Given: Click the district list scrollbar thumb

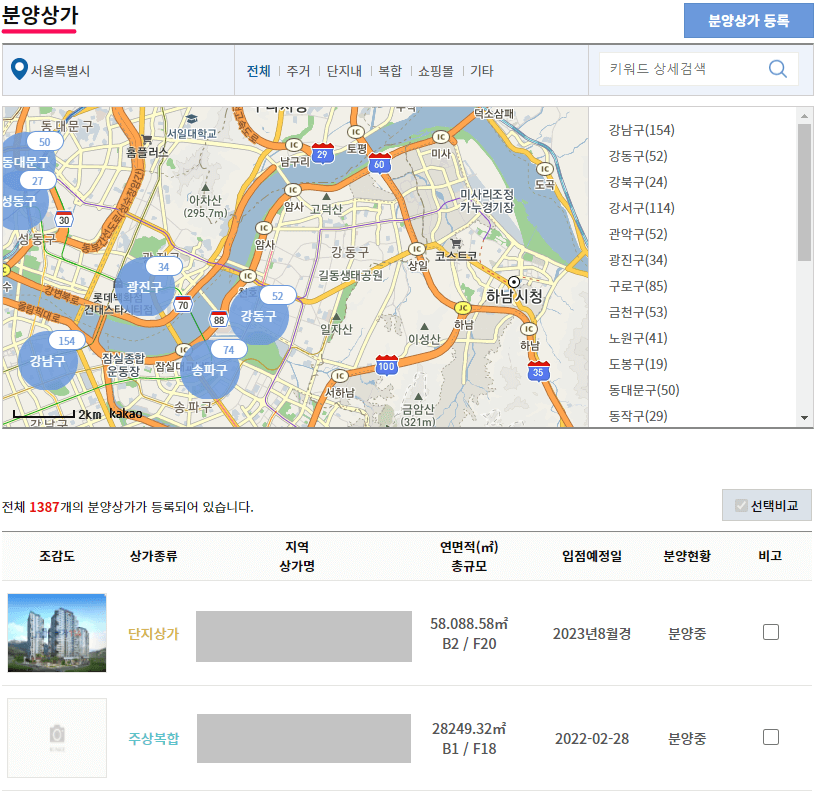Looking at the screenshot, I should 804,192.
